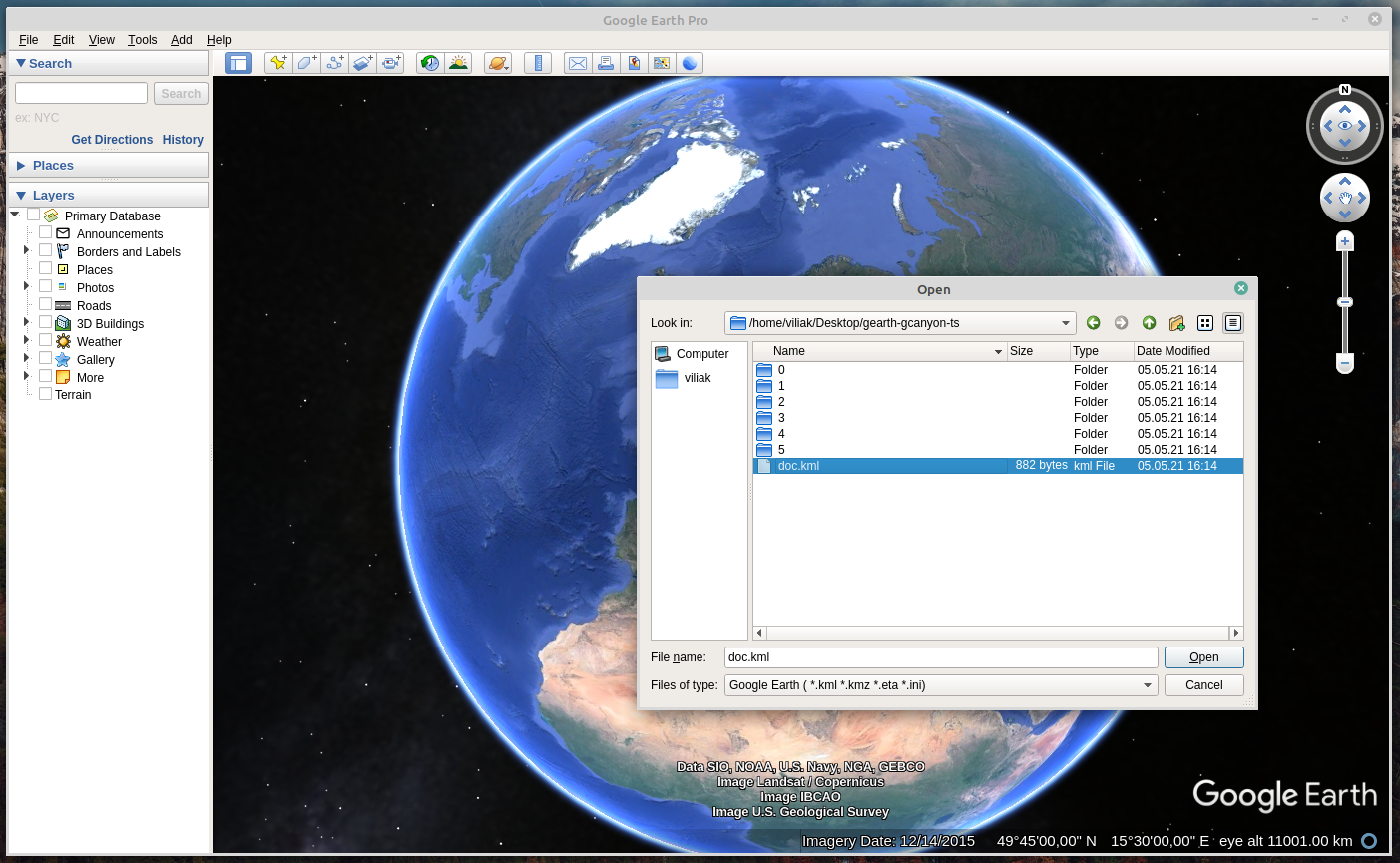Open the historical imagery clock icon

[430, 63]
